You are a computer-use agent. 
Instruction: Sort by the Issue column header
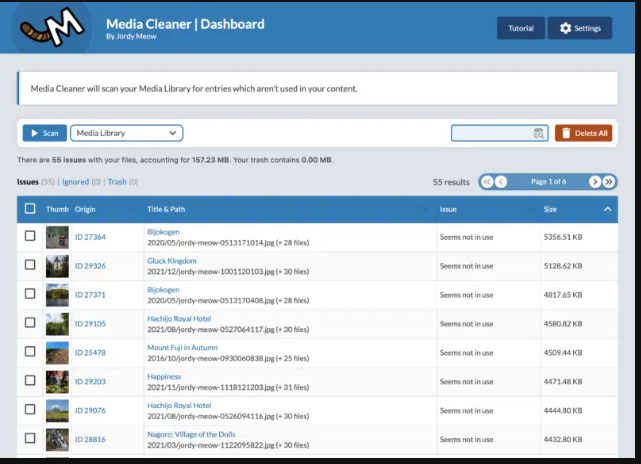(448, 209)
